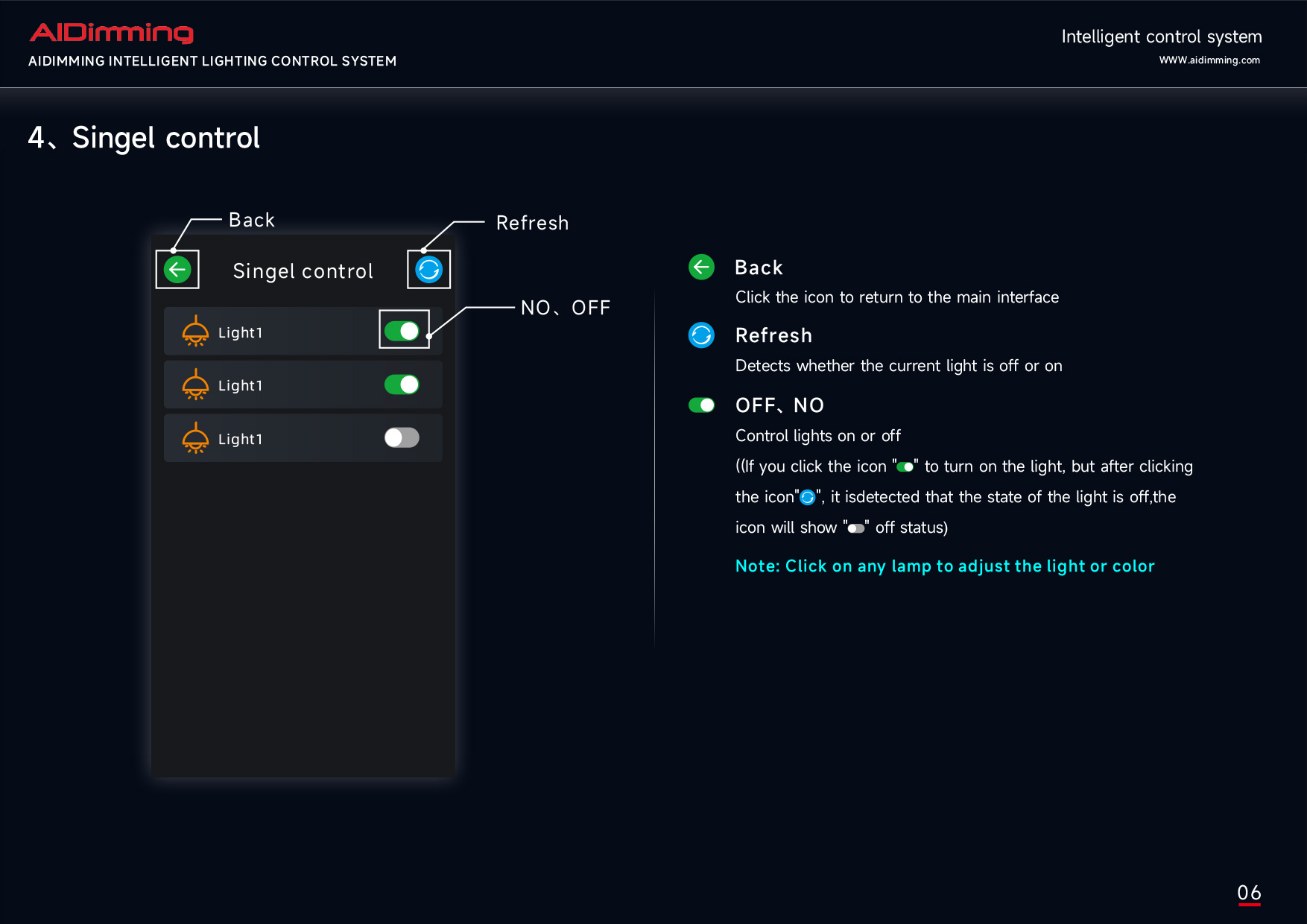Turn on the third Light1 toggle switch

pyautogui.click(x=402, y=438)
